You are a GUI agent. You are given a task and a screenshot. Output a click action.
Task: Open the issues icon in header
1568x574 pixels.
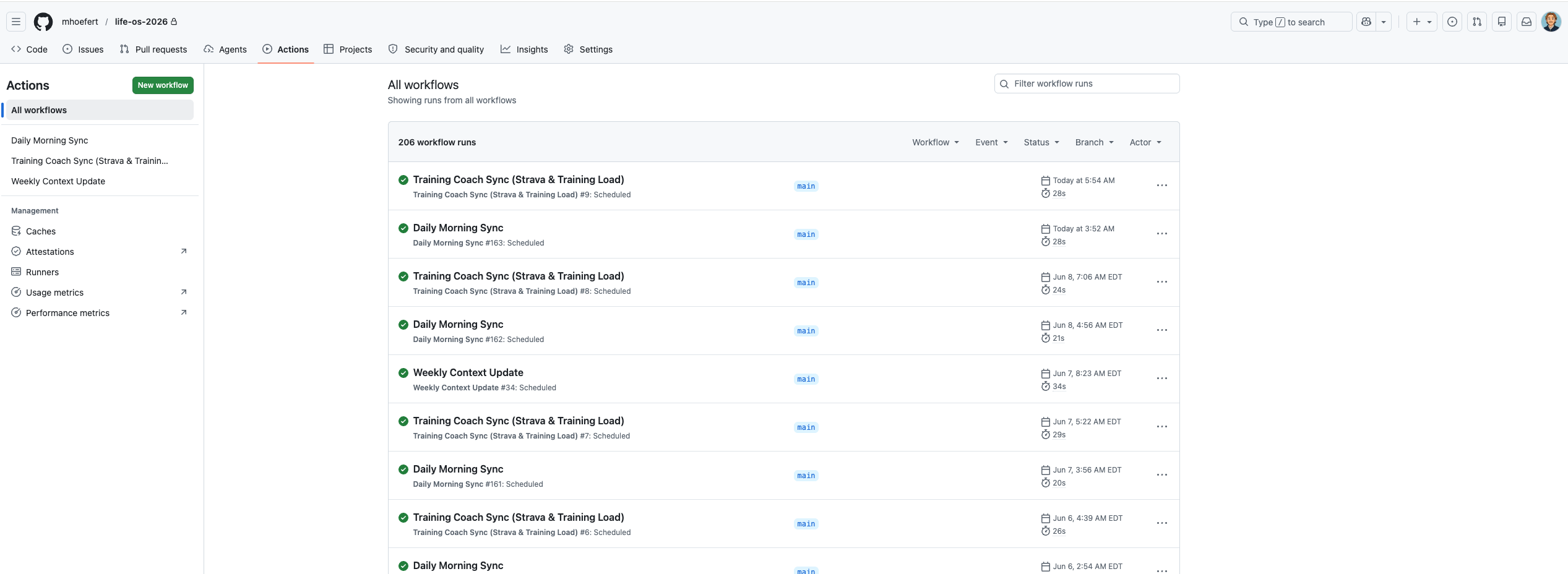click(1452, 22)
